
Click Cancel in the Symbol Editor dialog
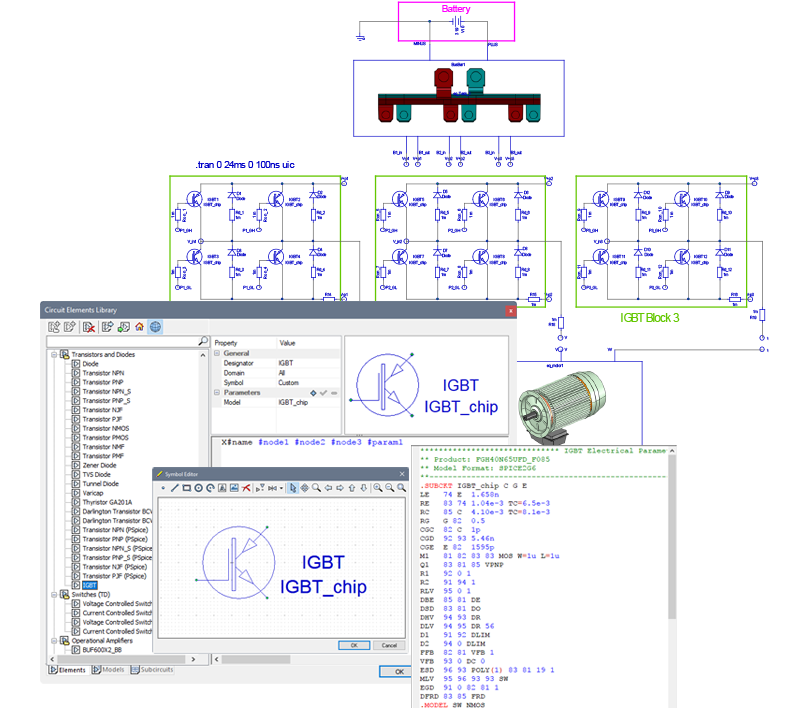tap(389, 646)
